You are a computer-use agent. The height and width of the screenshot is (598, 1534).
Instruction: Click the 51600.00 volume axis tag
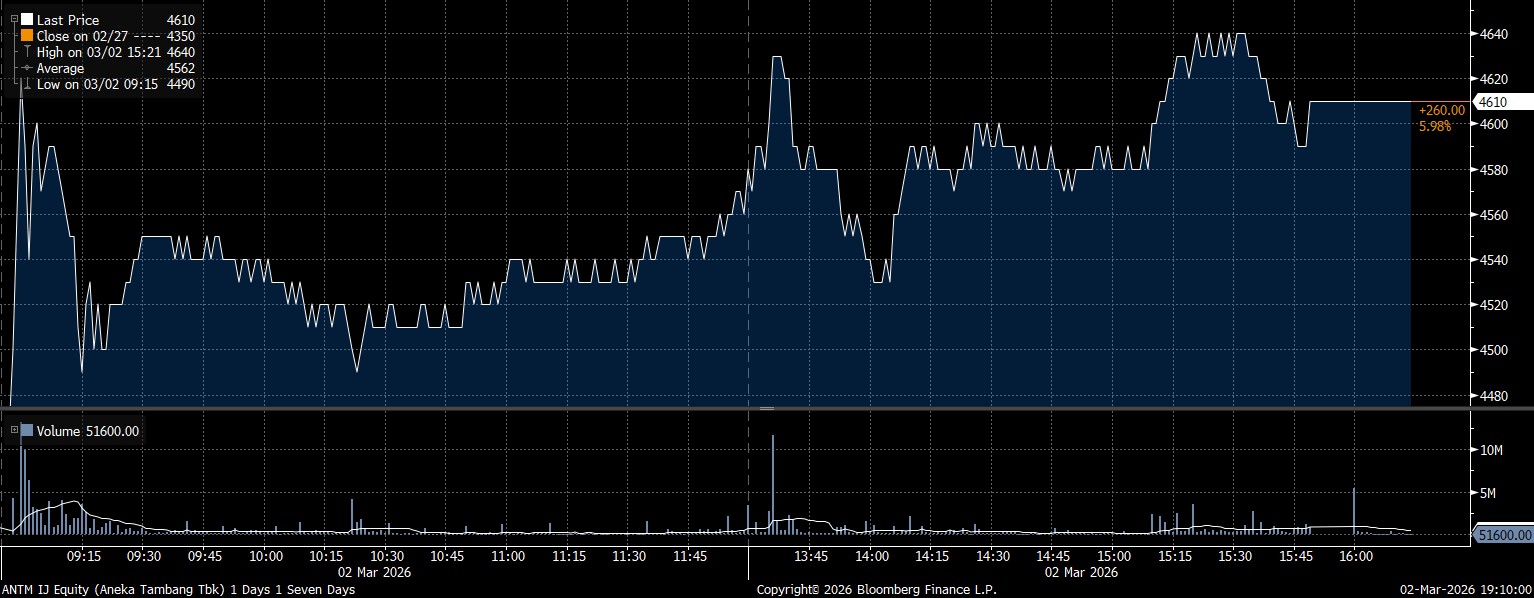point(1504,536)
